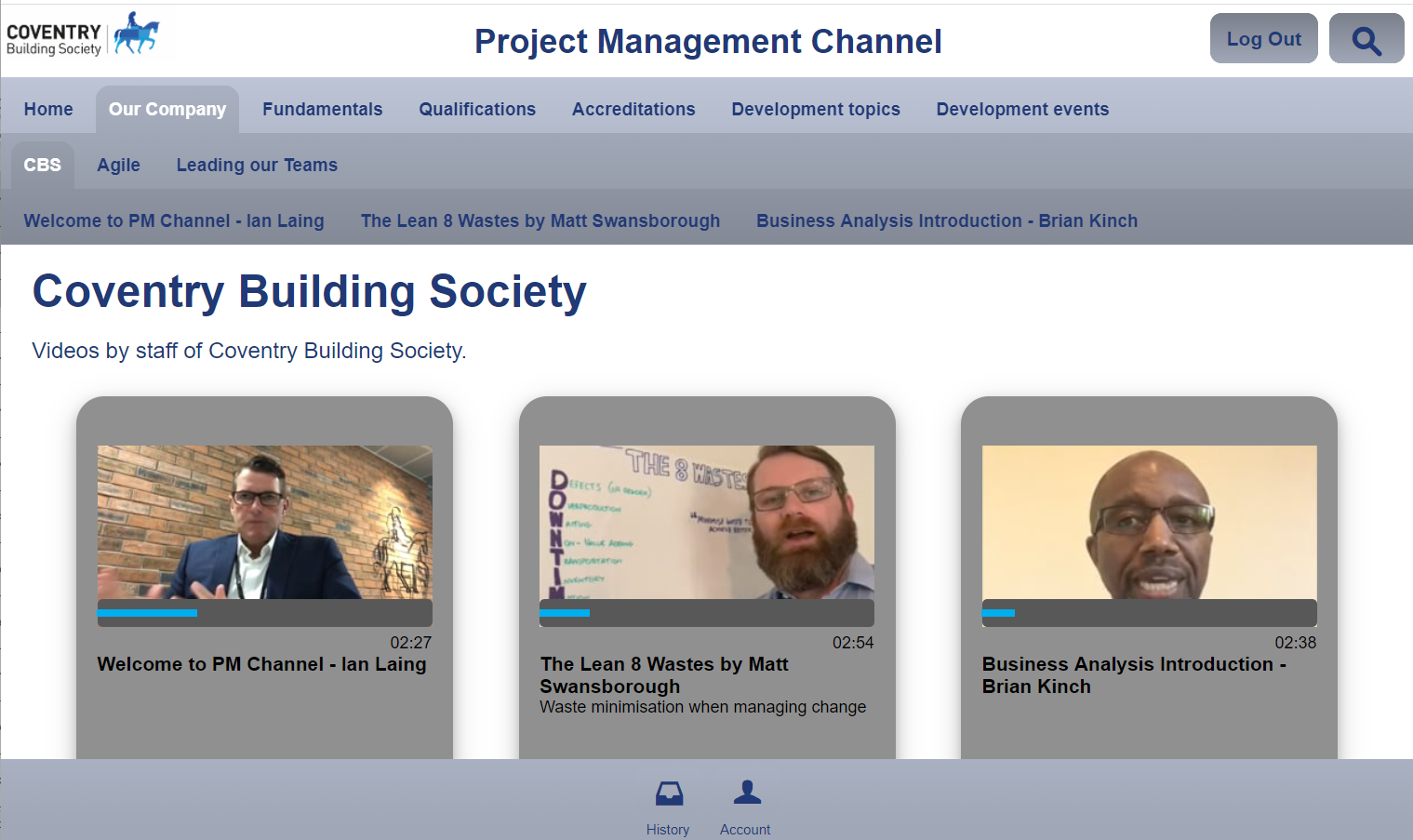The image size is (1413, 840).
Task: Click the '02:38' duration label
Action: pos(1296,643)
